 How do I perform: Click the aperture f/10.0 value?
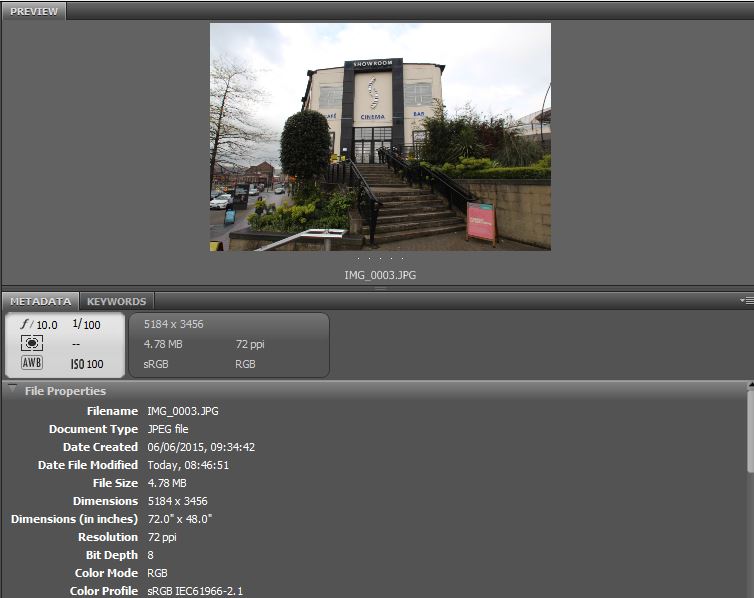(39, 324)
